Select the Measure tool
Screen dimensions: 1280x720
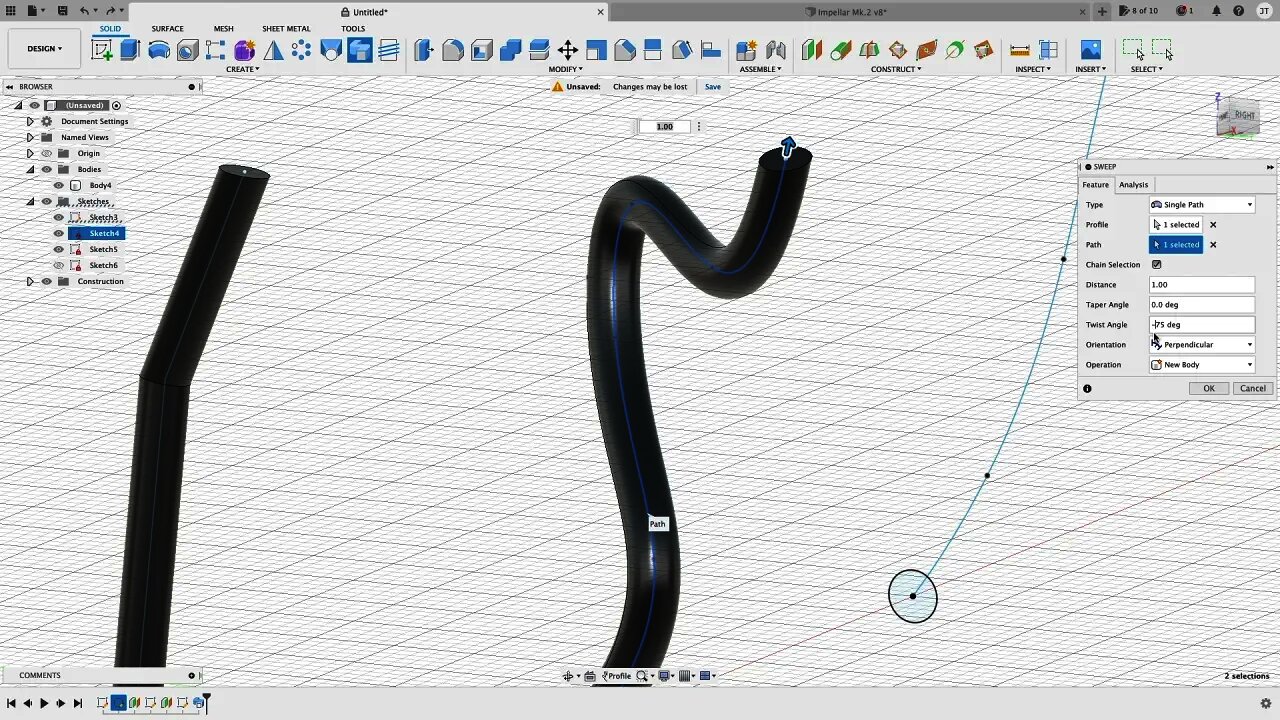click(x=1020, y=49)
